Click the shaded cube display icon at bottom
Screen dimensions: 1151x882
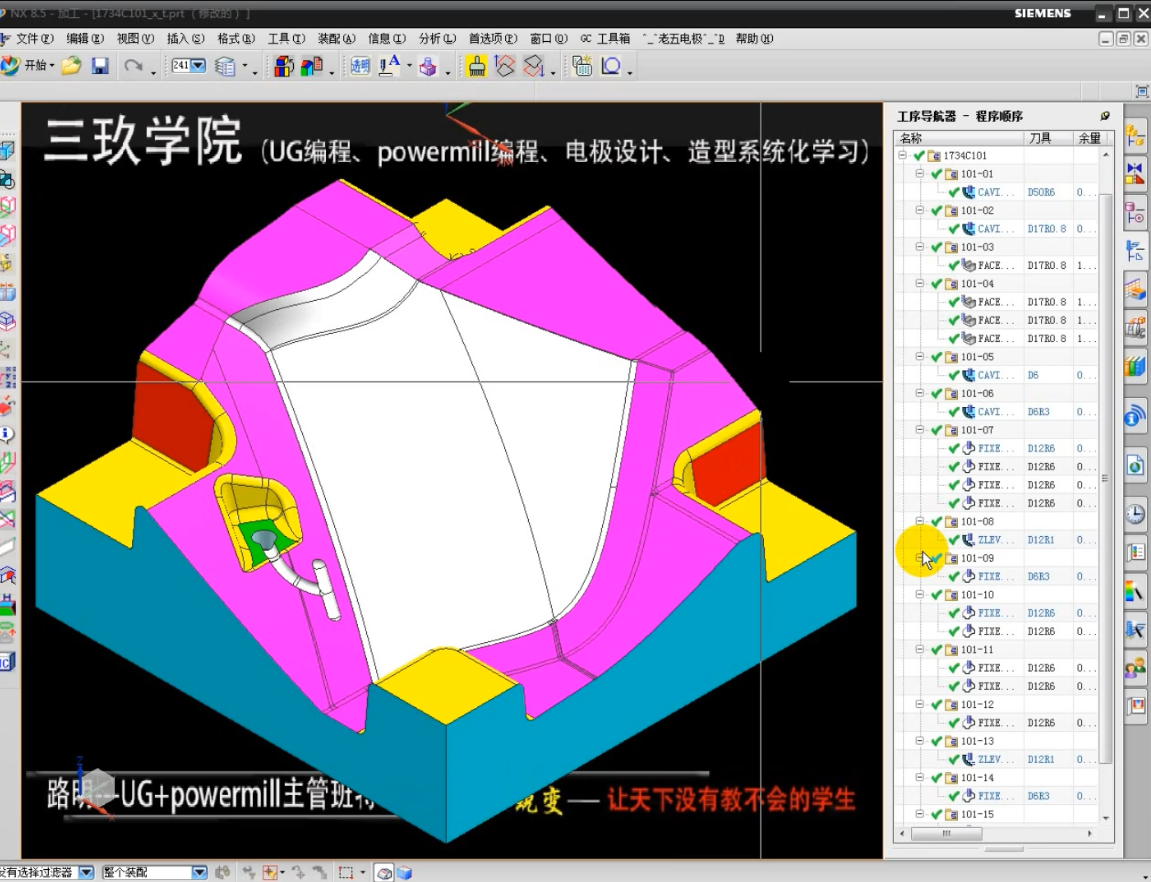click(x=404, y=872)
